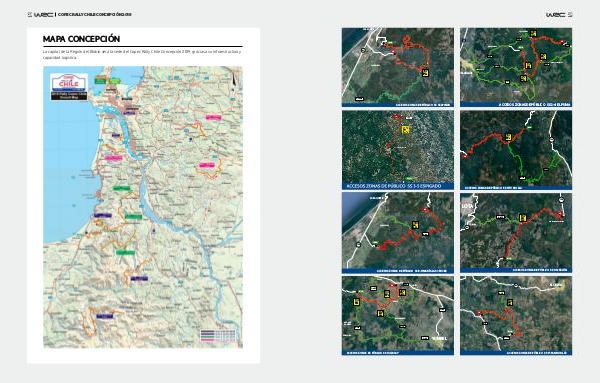
Task: Click the LOTA town label on the satellite map
Action: click(x=467, y=206)
